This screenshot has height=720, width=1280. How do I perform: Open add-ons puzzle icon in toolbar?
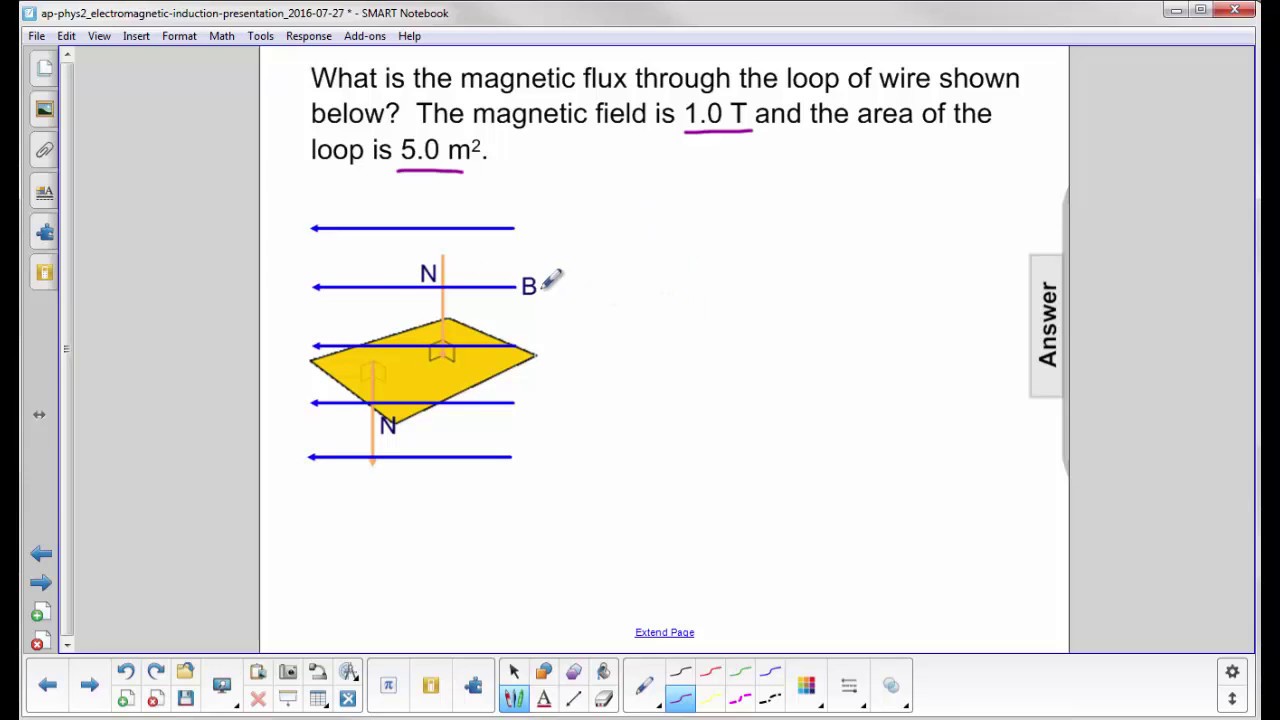473,685
